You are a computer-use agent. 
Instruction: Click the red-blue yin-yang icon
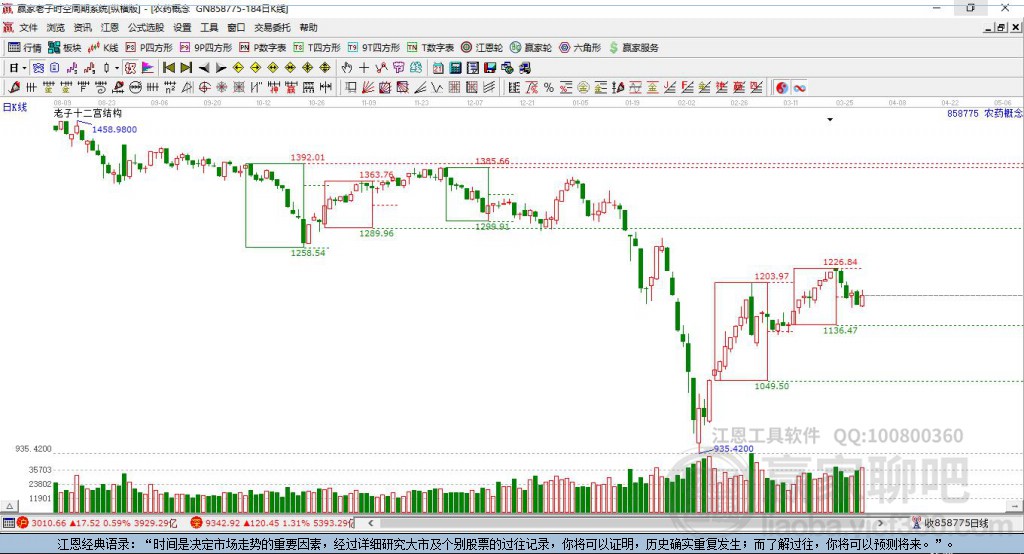click(x=782, y=88)
